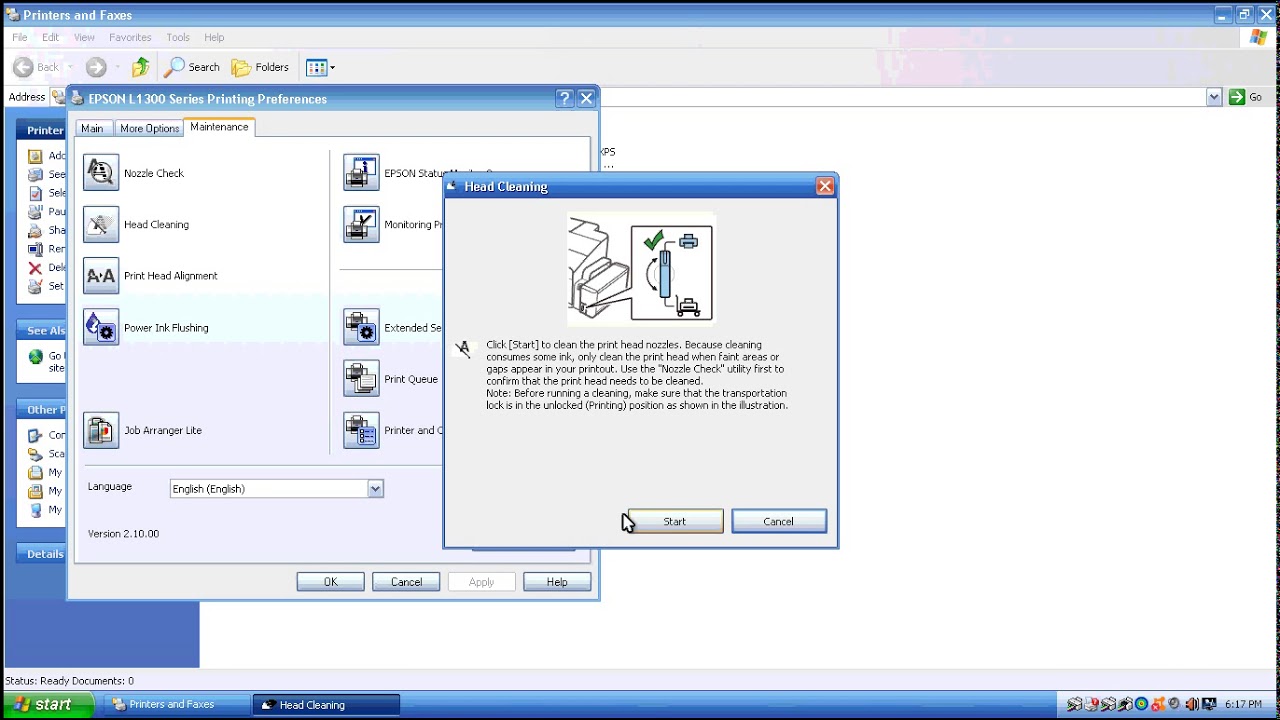1280x720 pixels.
Task: Open the Favorites menu
Action: (130, 37)
